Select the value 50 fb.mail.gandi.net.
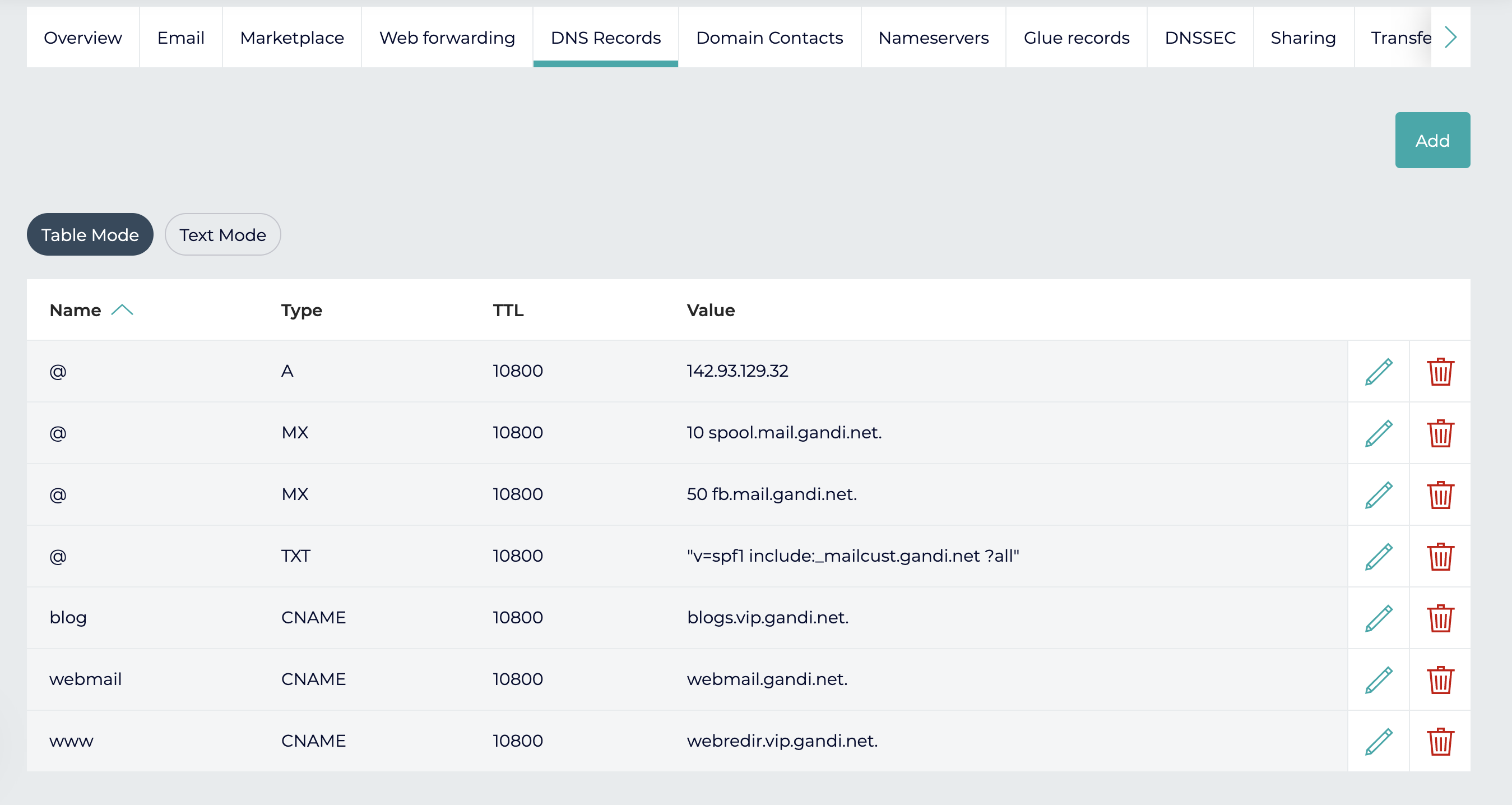This screenshot has width=1512, height=805. 772,494
